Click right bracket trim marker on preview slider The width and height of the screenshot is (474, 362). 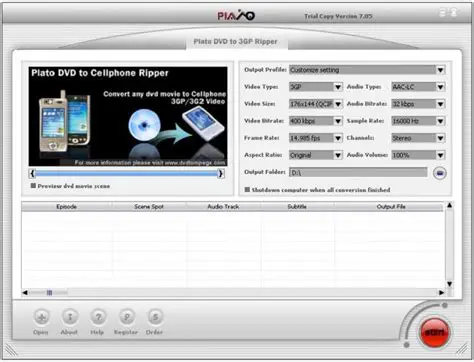pos(220,173)
